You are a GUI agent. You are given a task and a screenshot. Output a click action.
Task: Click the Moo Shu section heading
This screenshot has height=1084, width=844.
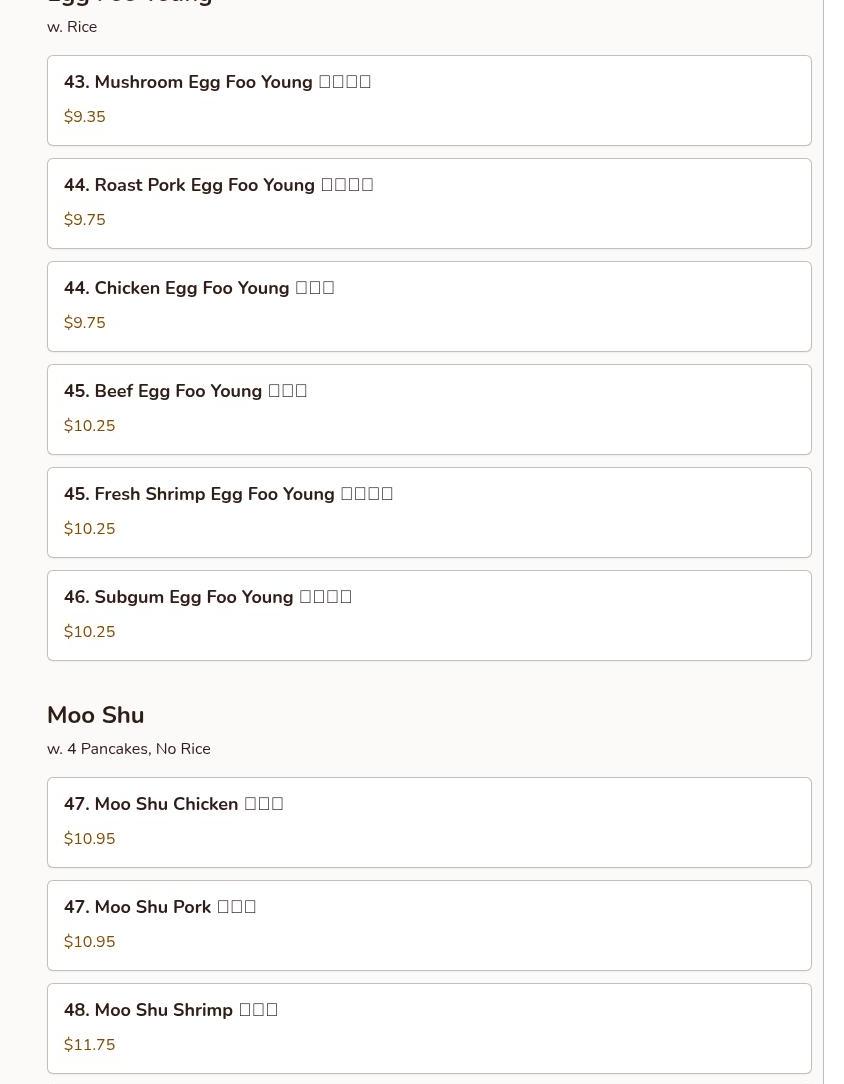[x=95, y=715]
